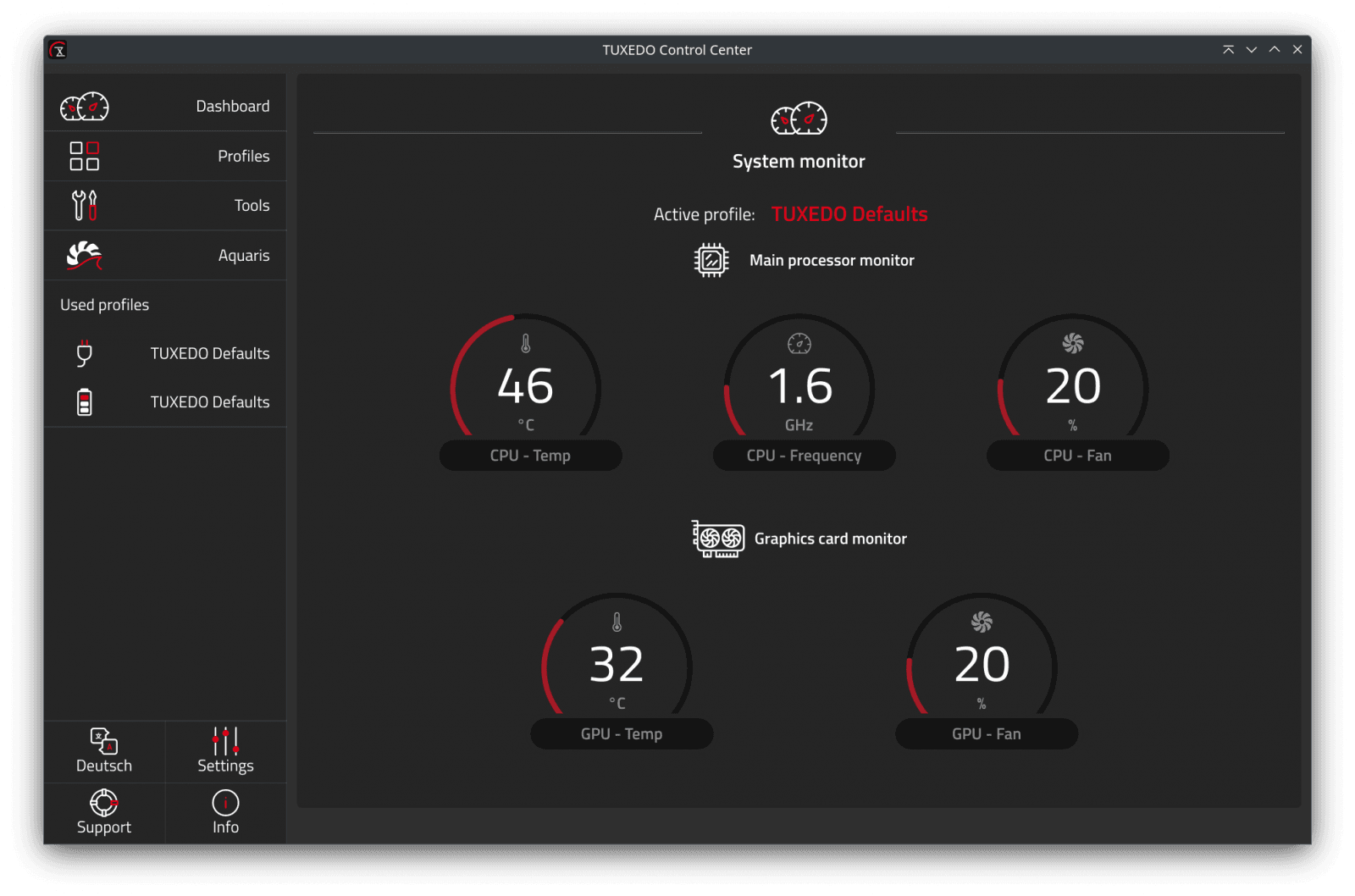Click the GPU thermometer icon
Viewport: 1355px width, 896px height.
coord(617,622)
